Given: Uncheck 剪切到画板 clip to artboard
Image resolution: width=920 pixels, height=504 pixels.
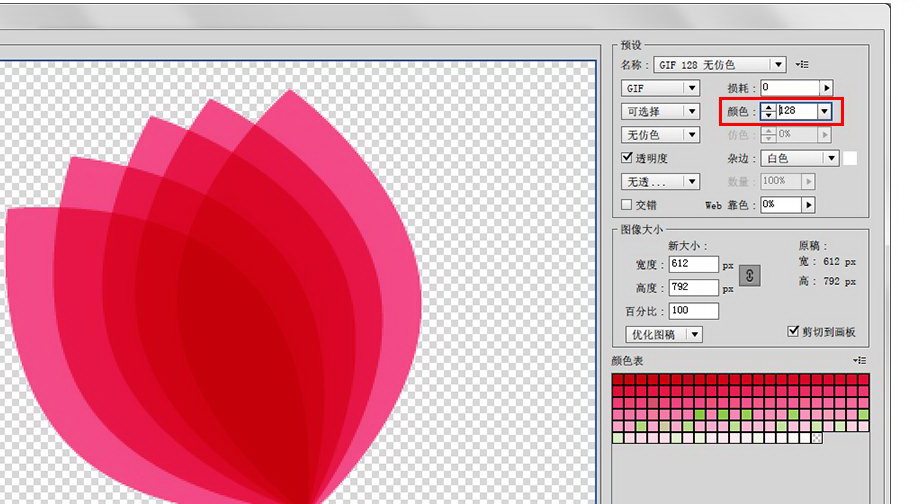Looking at the screenshot, I should pyautogui.click(x=794, y=332).
